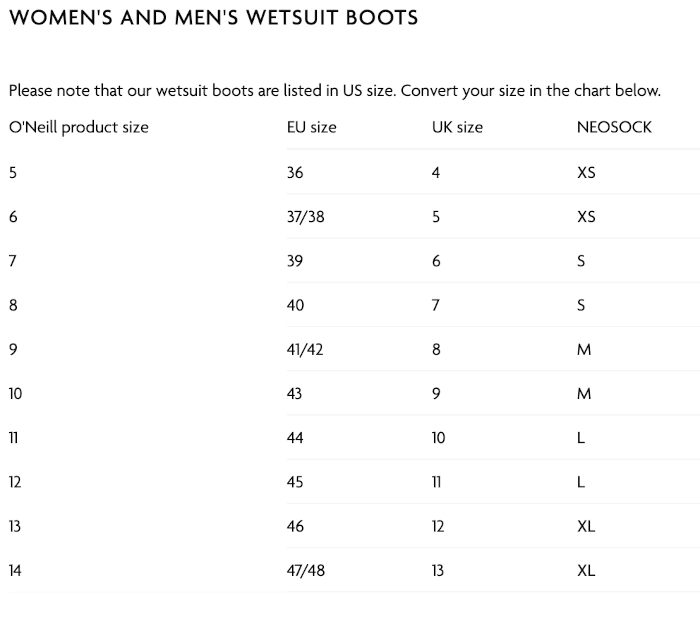Click the NEOSOCK XS cell in the EU 36 row
700x629 pixels.
[586, 172]
